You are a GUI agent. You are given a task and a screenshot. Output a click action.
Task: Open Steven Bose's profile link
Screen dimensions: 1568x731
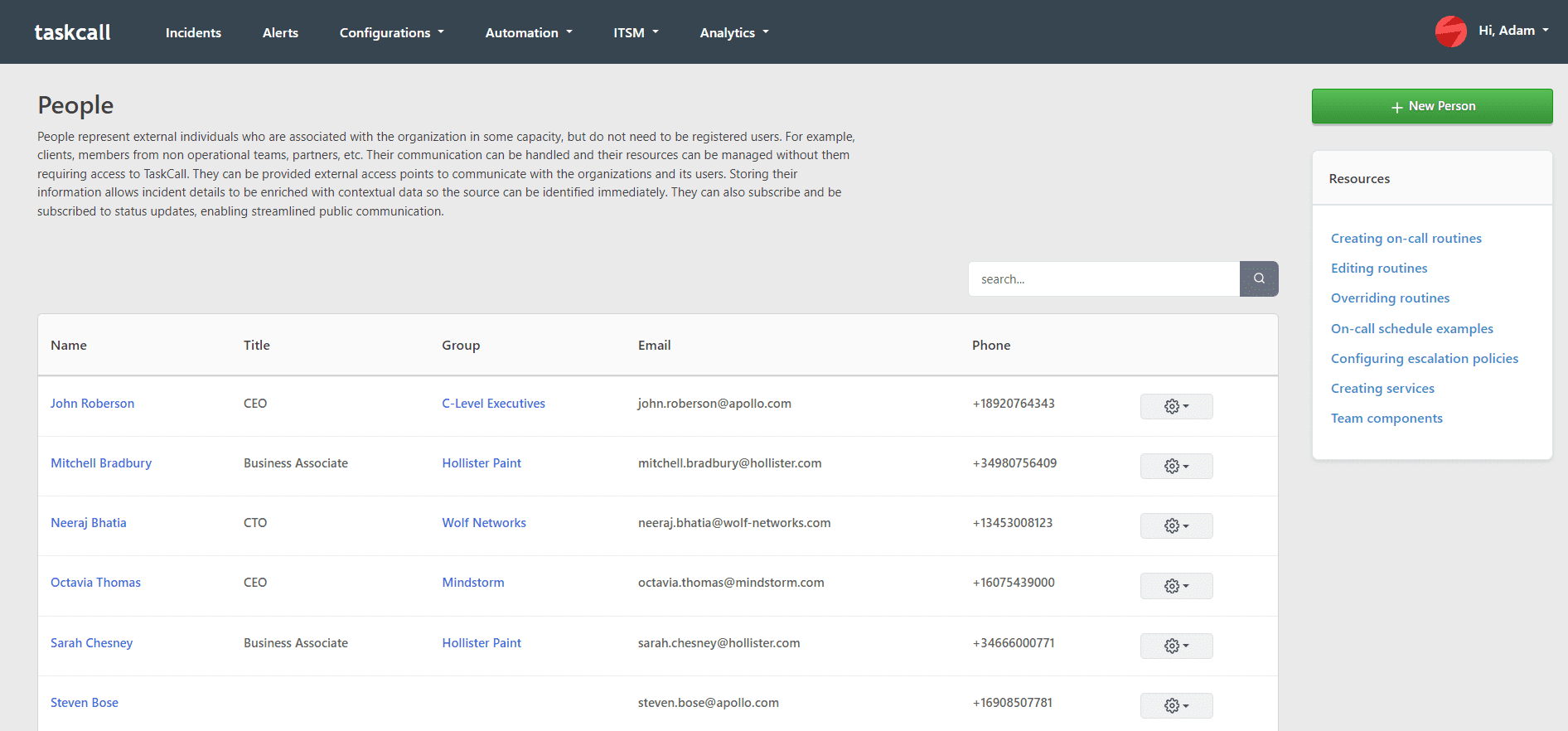85,703
